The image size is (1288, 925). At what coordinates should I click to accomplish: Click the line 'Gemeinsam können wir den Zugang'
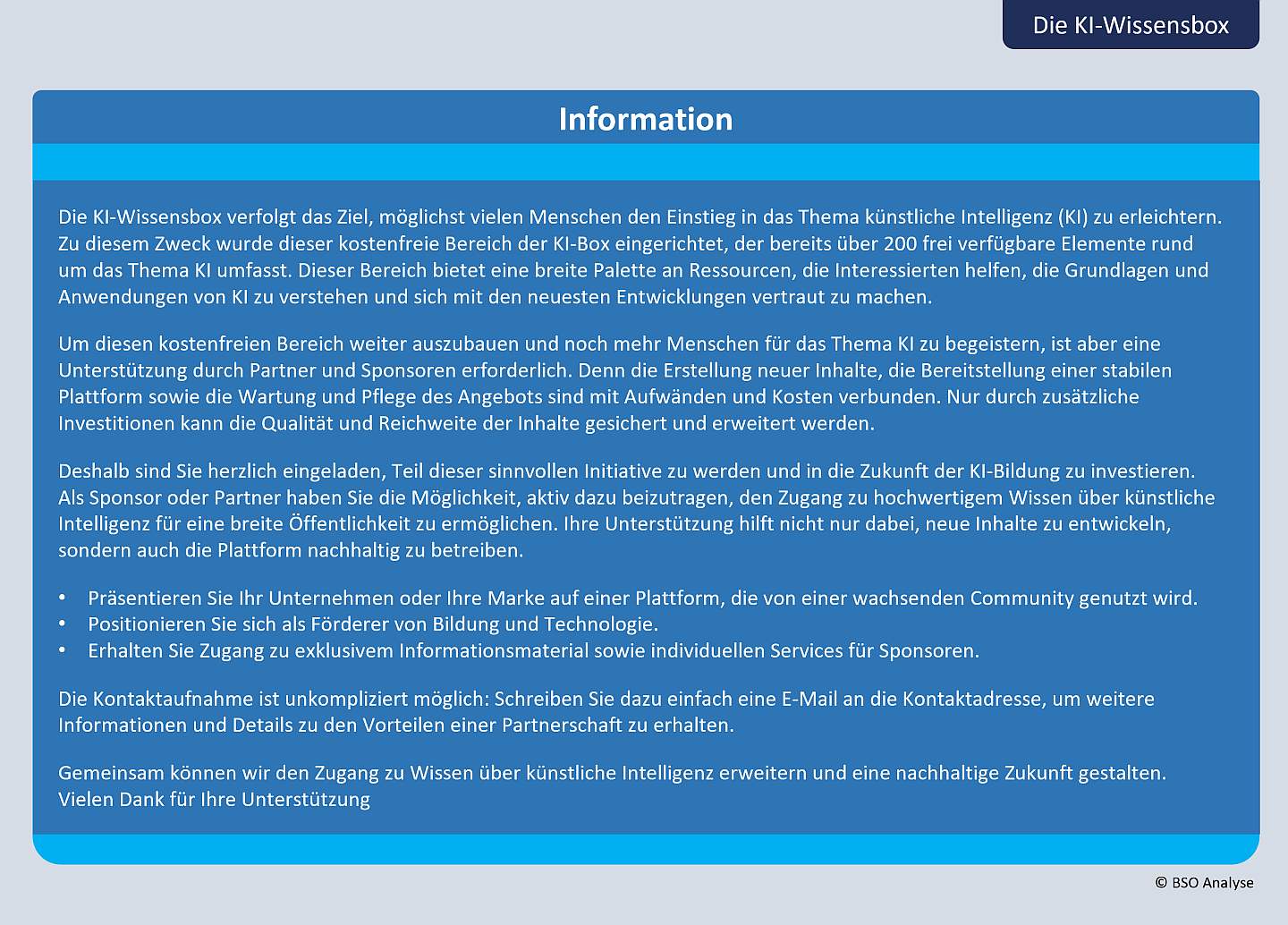pyautogui.click(x=613, y=773)
